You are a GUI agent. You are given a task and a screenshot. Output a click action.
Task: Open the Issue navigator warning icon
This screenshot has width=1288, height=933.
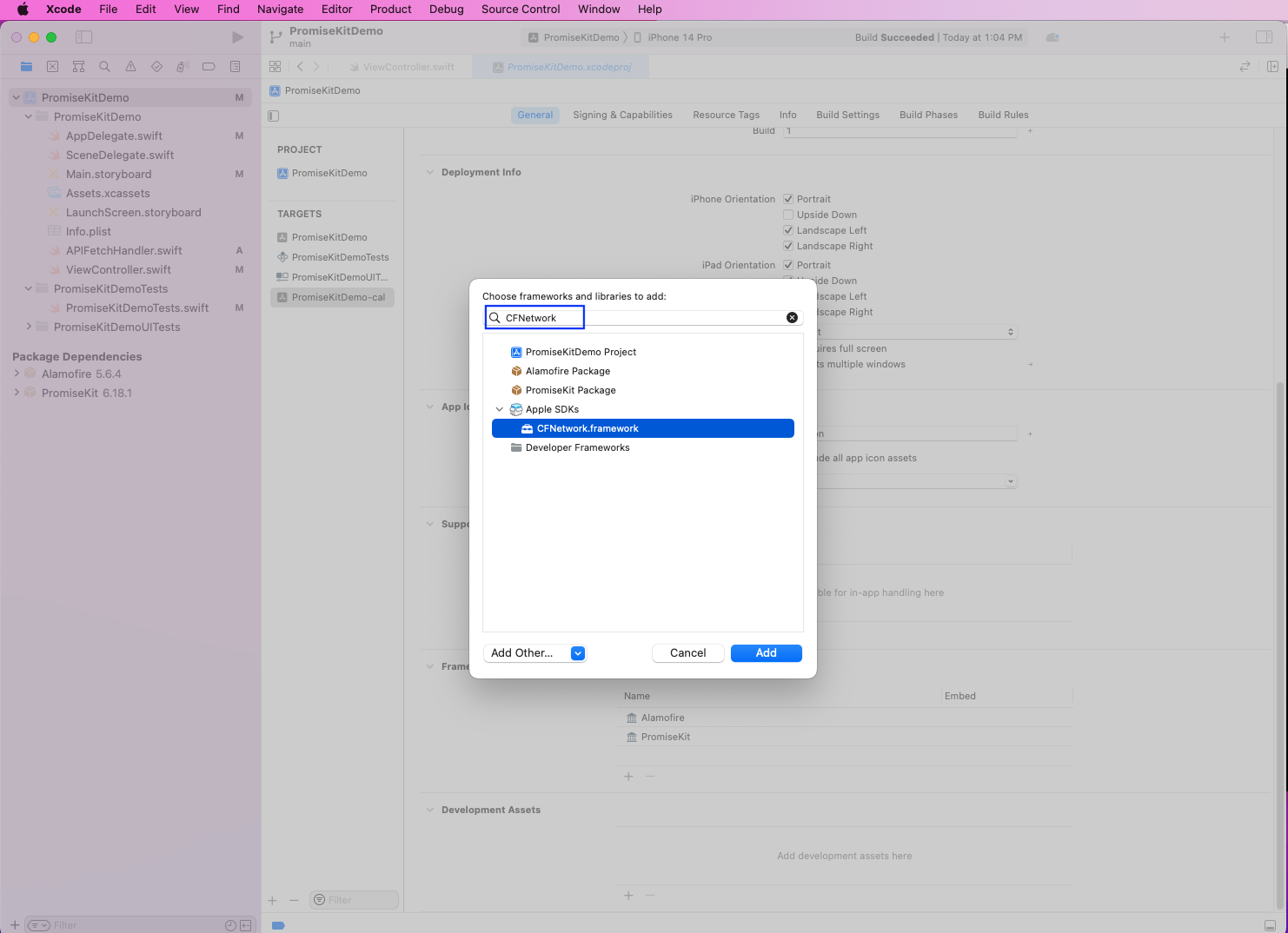[x=130, y=67]
